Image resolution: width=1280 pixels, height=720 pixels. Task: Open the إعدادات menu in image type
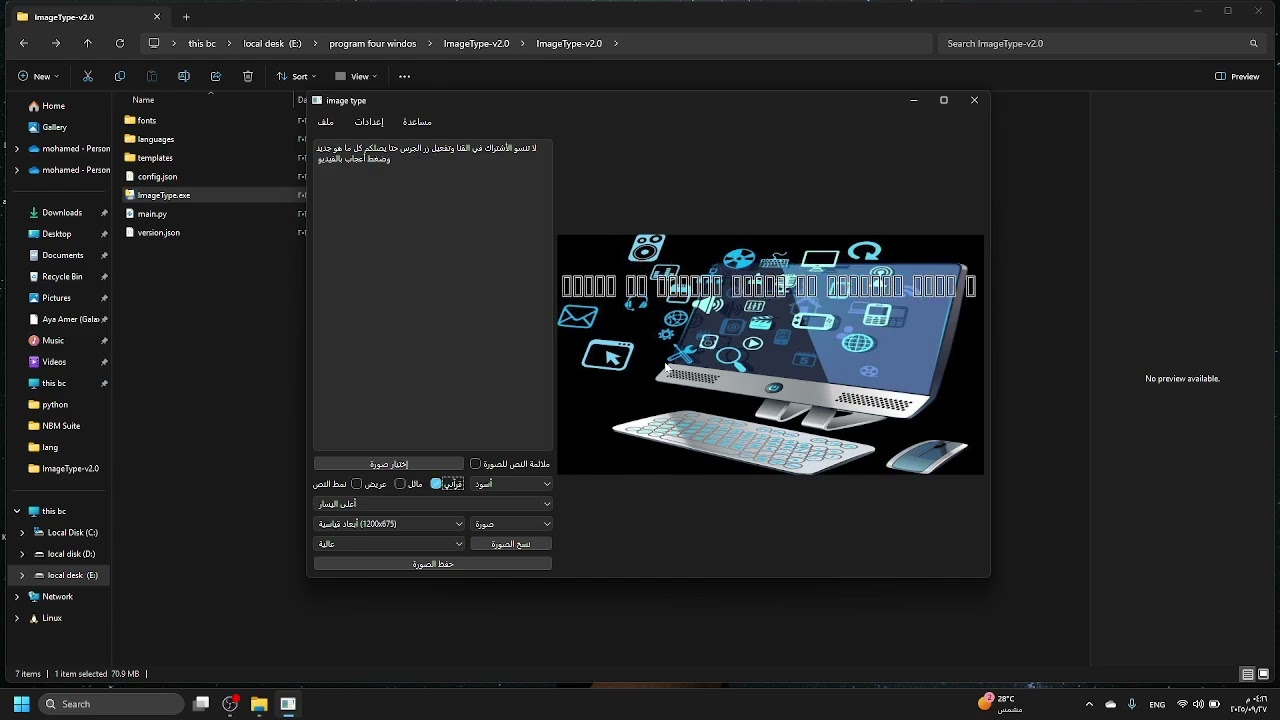coord(369,122)
